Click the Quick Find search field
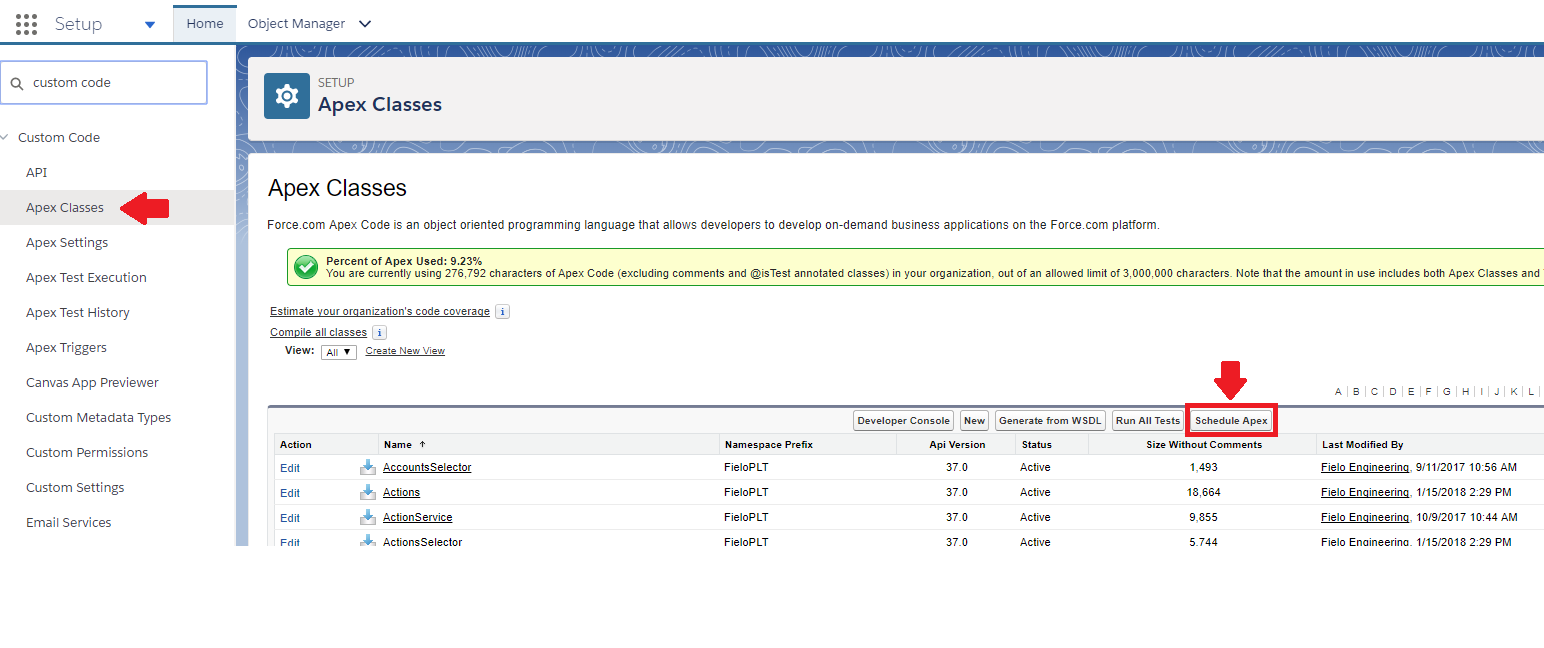The width and height of the screenshot is (1544, 648). (104, 83)
